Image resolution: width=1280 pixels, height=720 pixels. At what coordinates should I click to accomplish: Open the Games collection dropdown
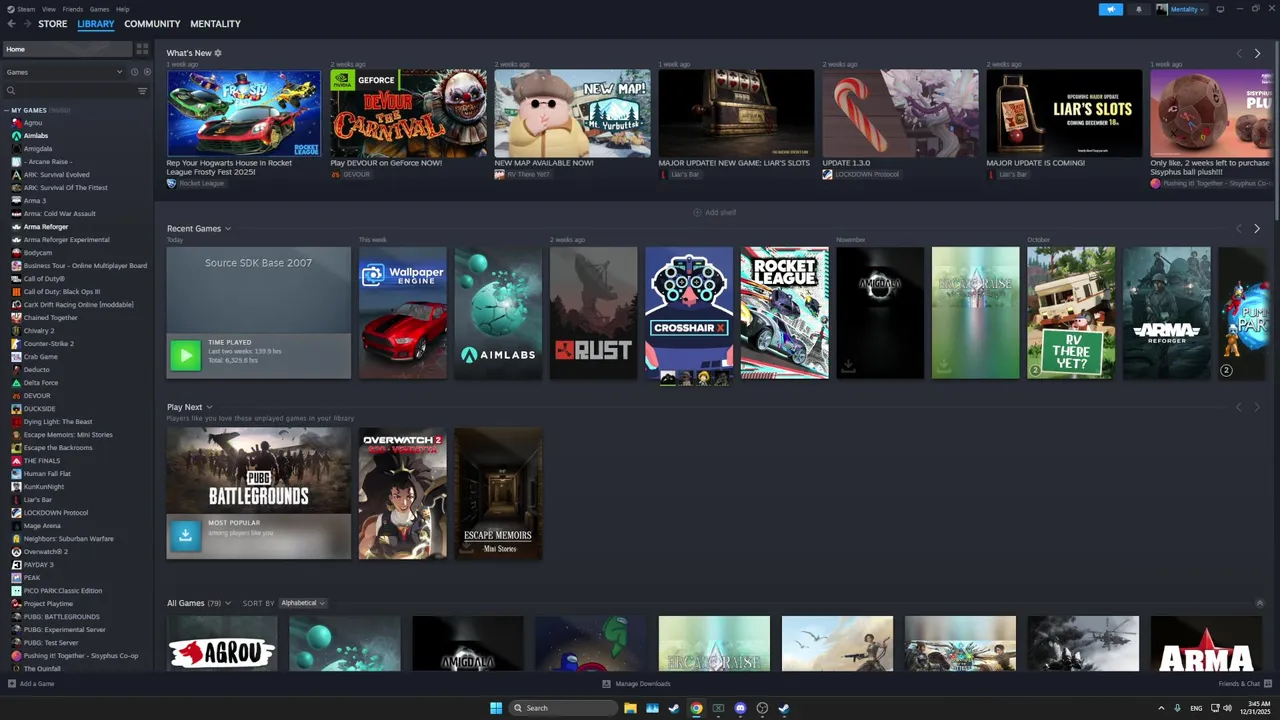point(65,72)
